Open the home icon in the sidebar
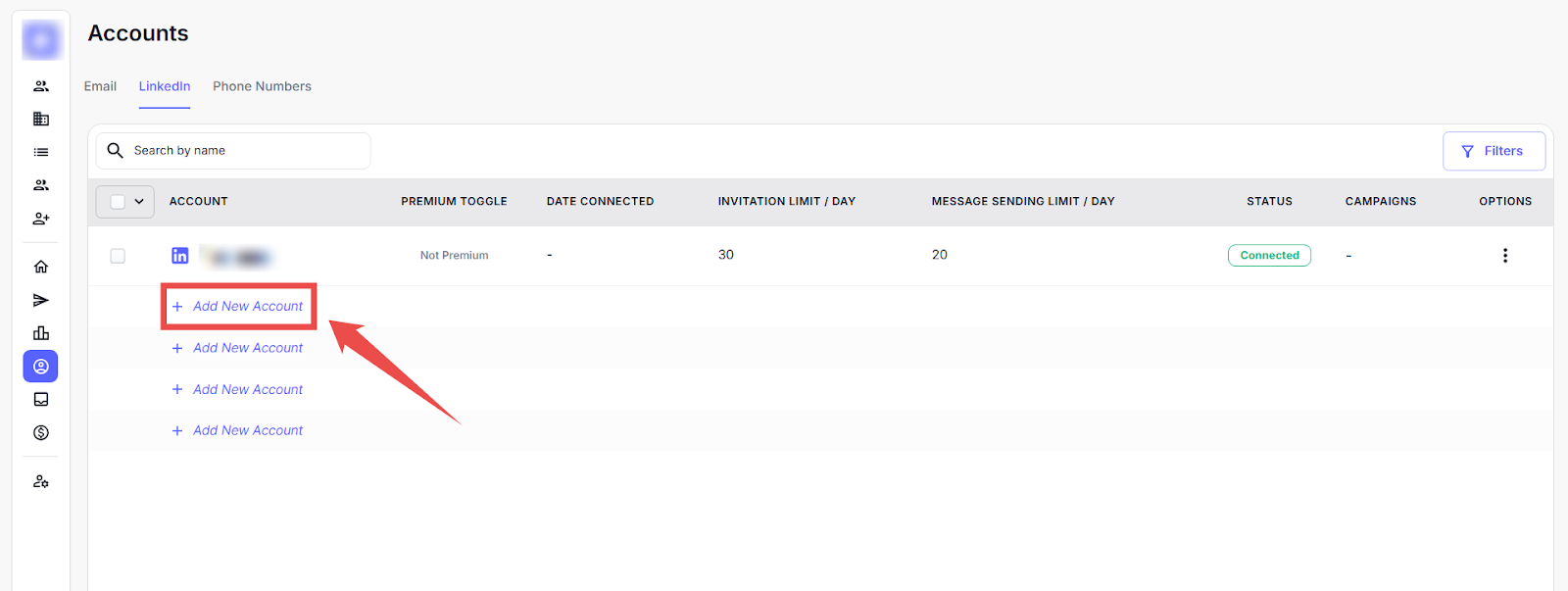 41,267
